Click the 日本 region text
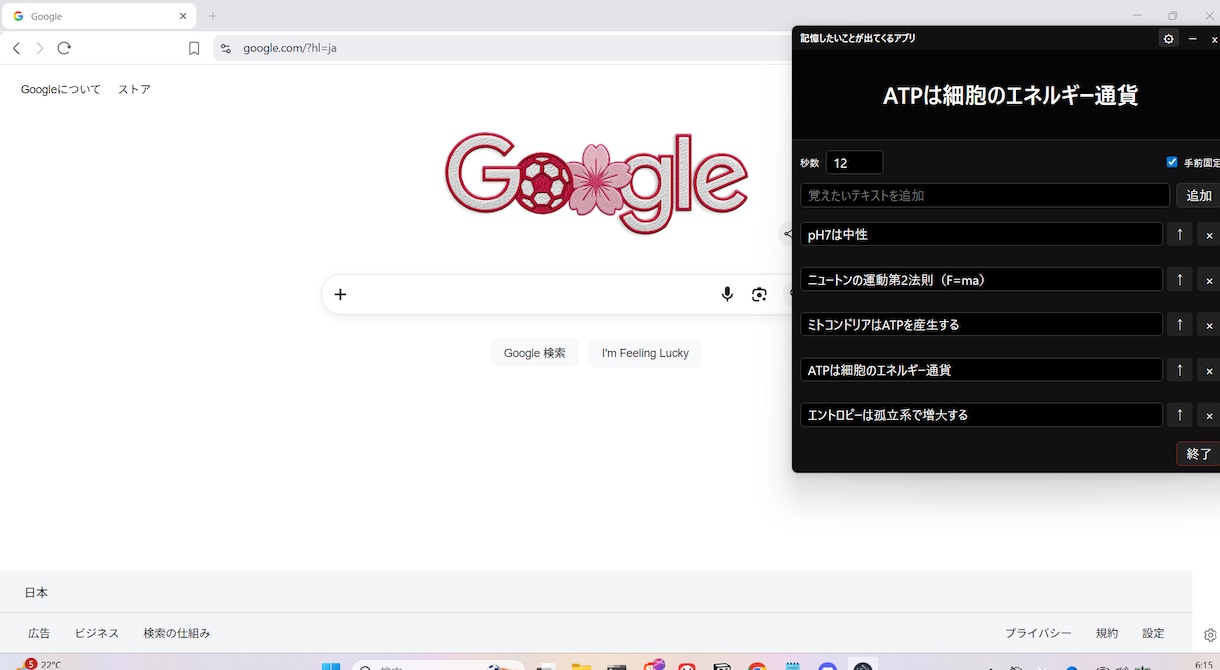Screen dimensions: 1220x670 pos(36,593)
